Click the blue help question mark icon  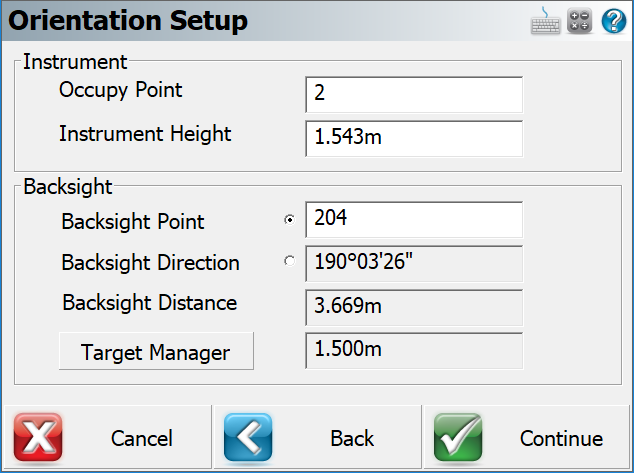[614, 21]
